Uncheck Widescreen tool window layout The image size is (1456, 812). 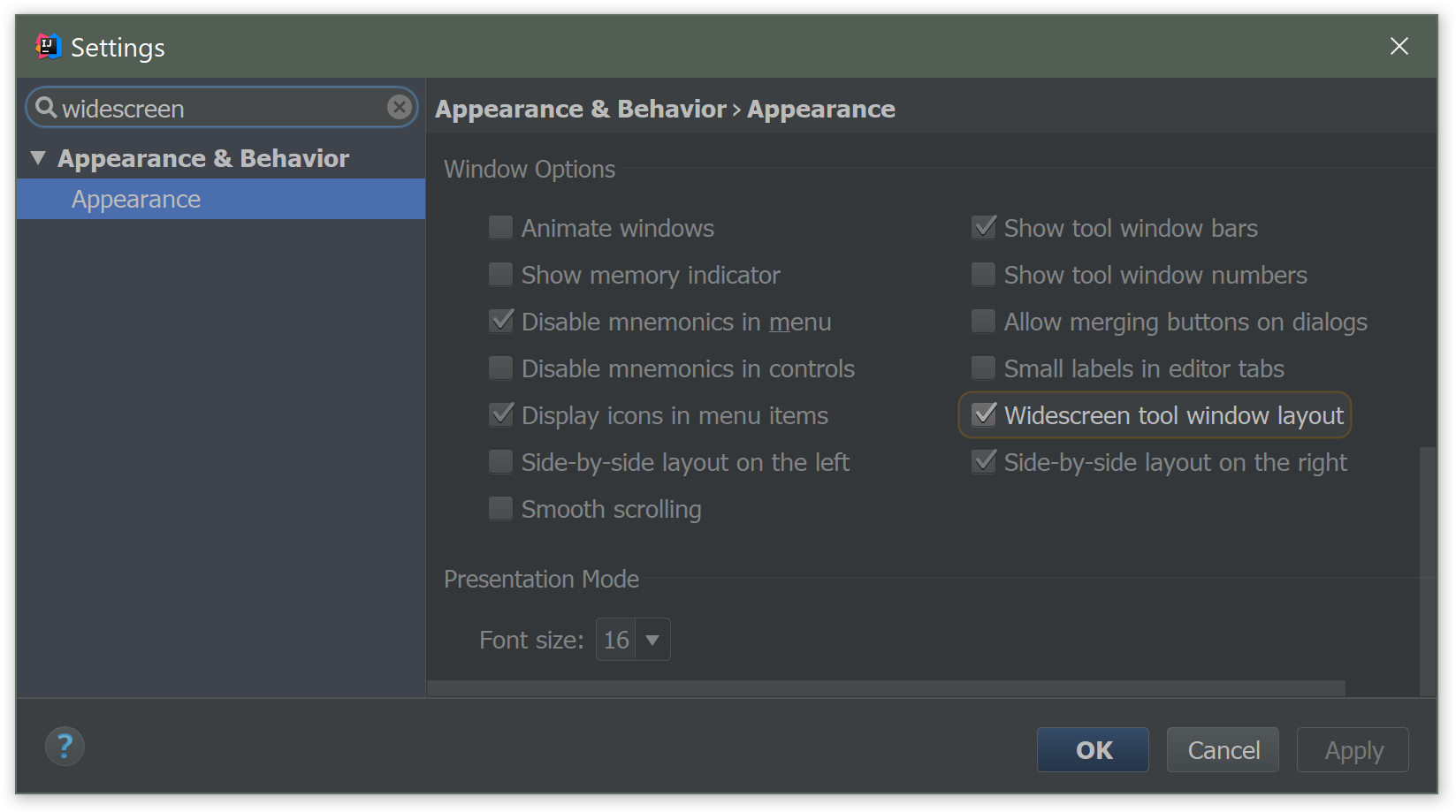pos(983,415)
